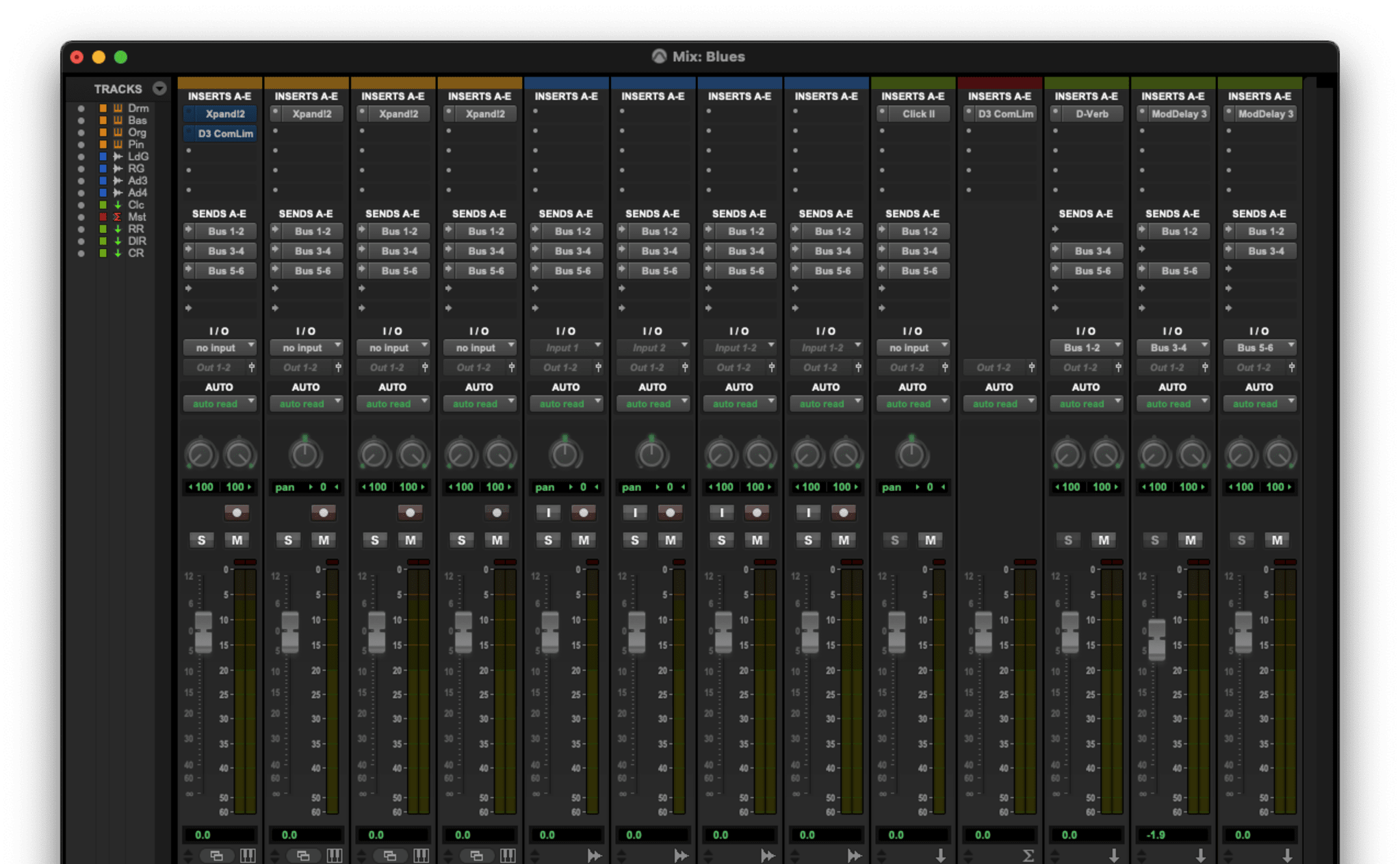1400x864 pixels.
Task: Open the Input 2 input path selector
Action: click(652, 348)
